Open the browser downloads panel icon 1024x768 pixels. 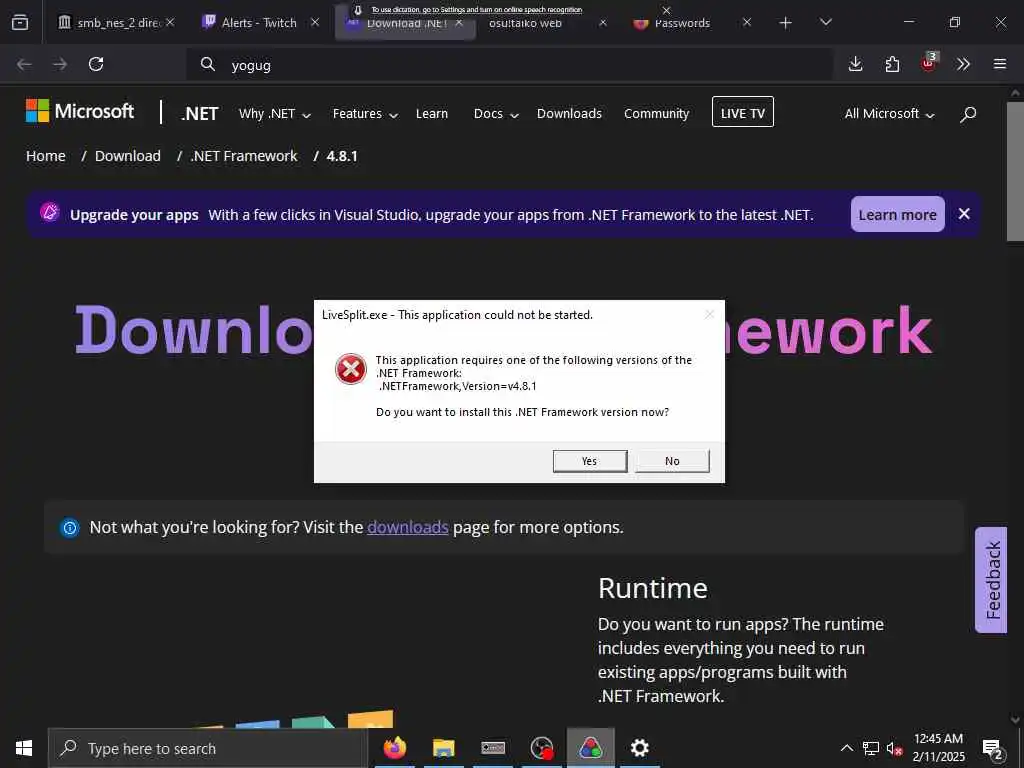[x=856, y=64]
